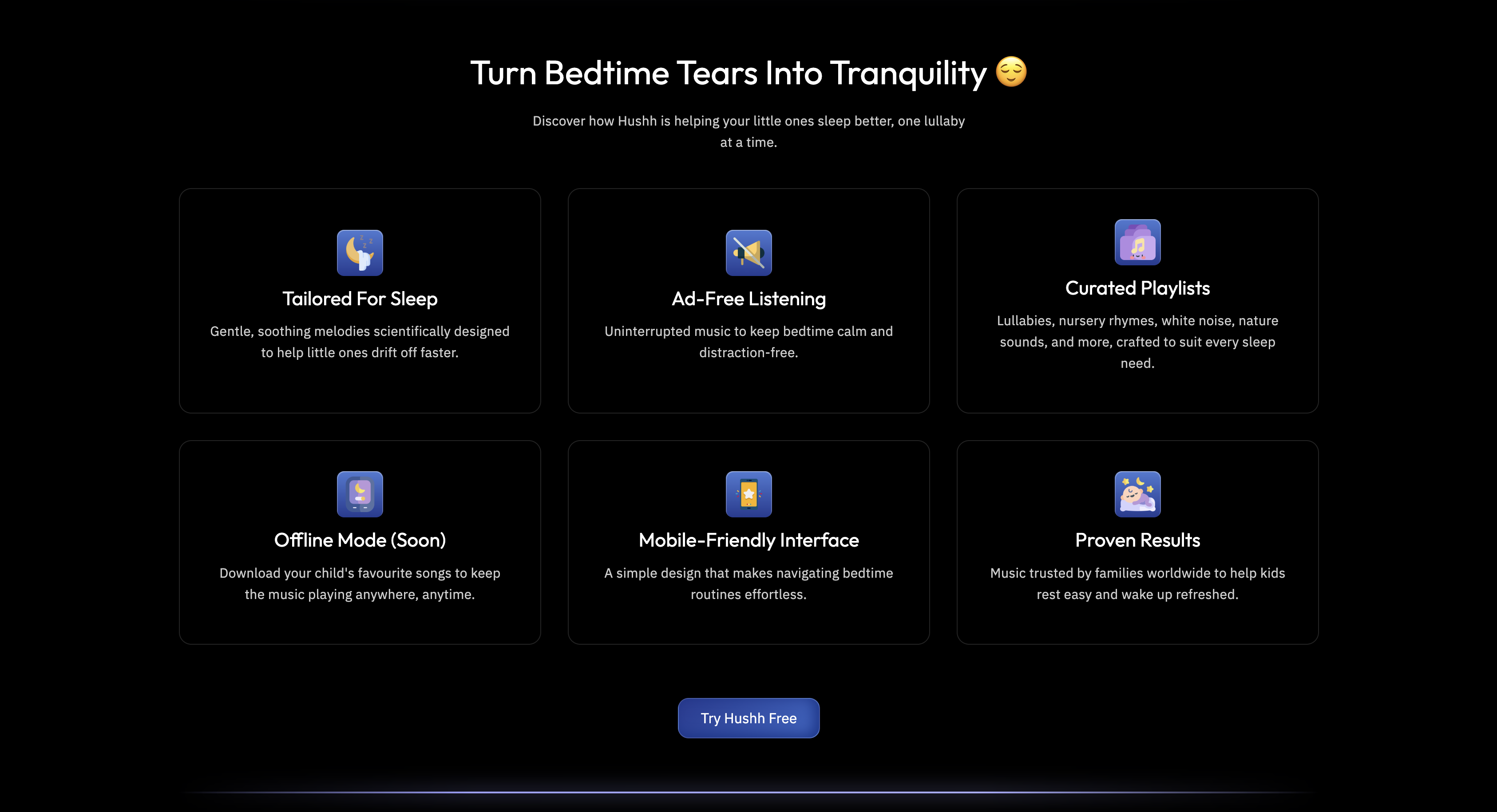Click the 'Uninterrupted music to keep bedtime' description
The width and height of the screenshot is (1497, 812).
748,342
